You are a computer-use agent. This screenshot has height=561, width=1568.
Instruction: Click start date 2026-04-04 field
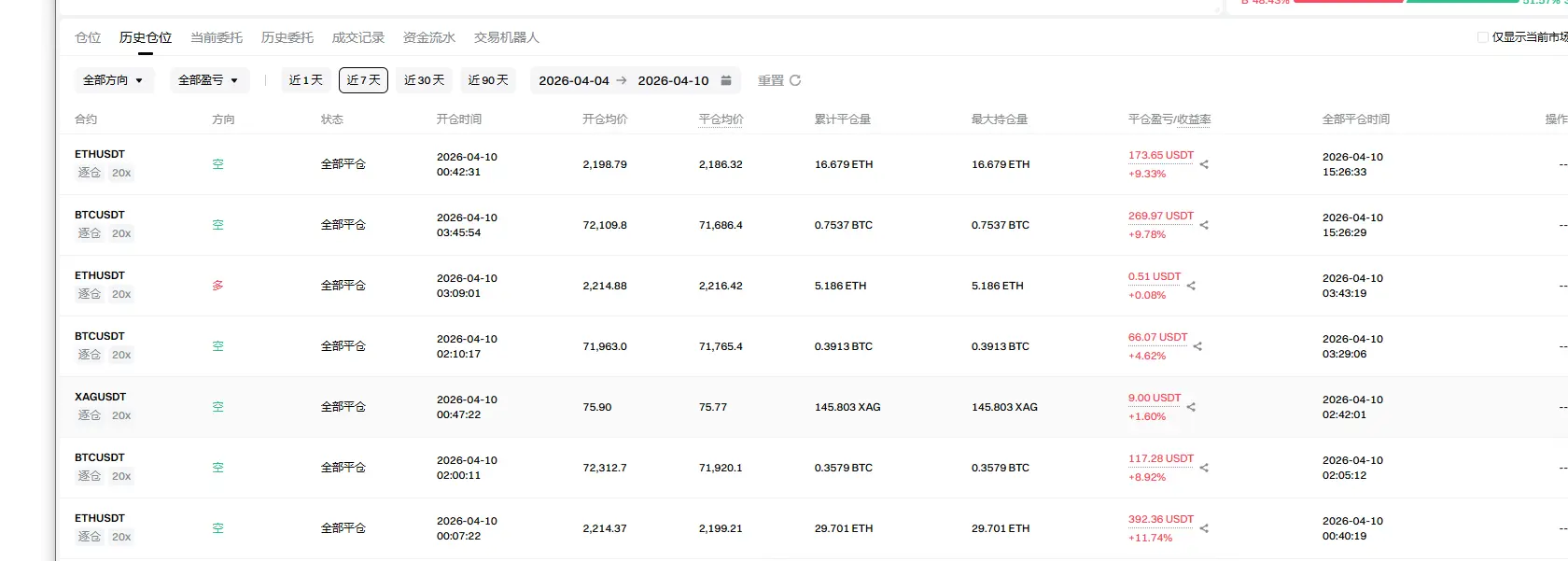coord(574,80)
